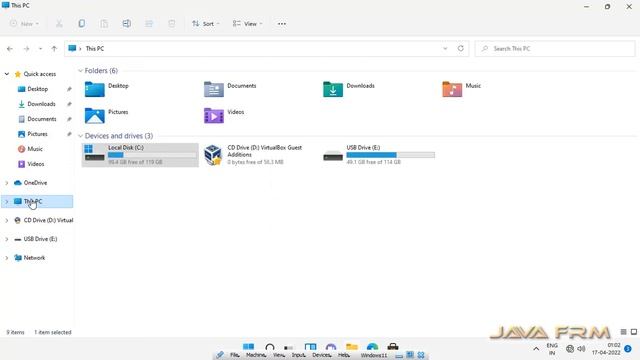This screenshot has height=360, width=640.
Task: Go up one level with Up arrow
Action: pyautogui.click(x=54, y=49)
